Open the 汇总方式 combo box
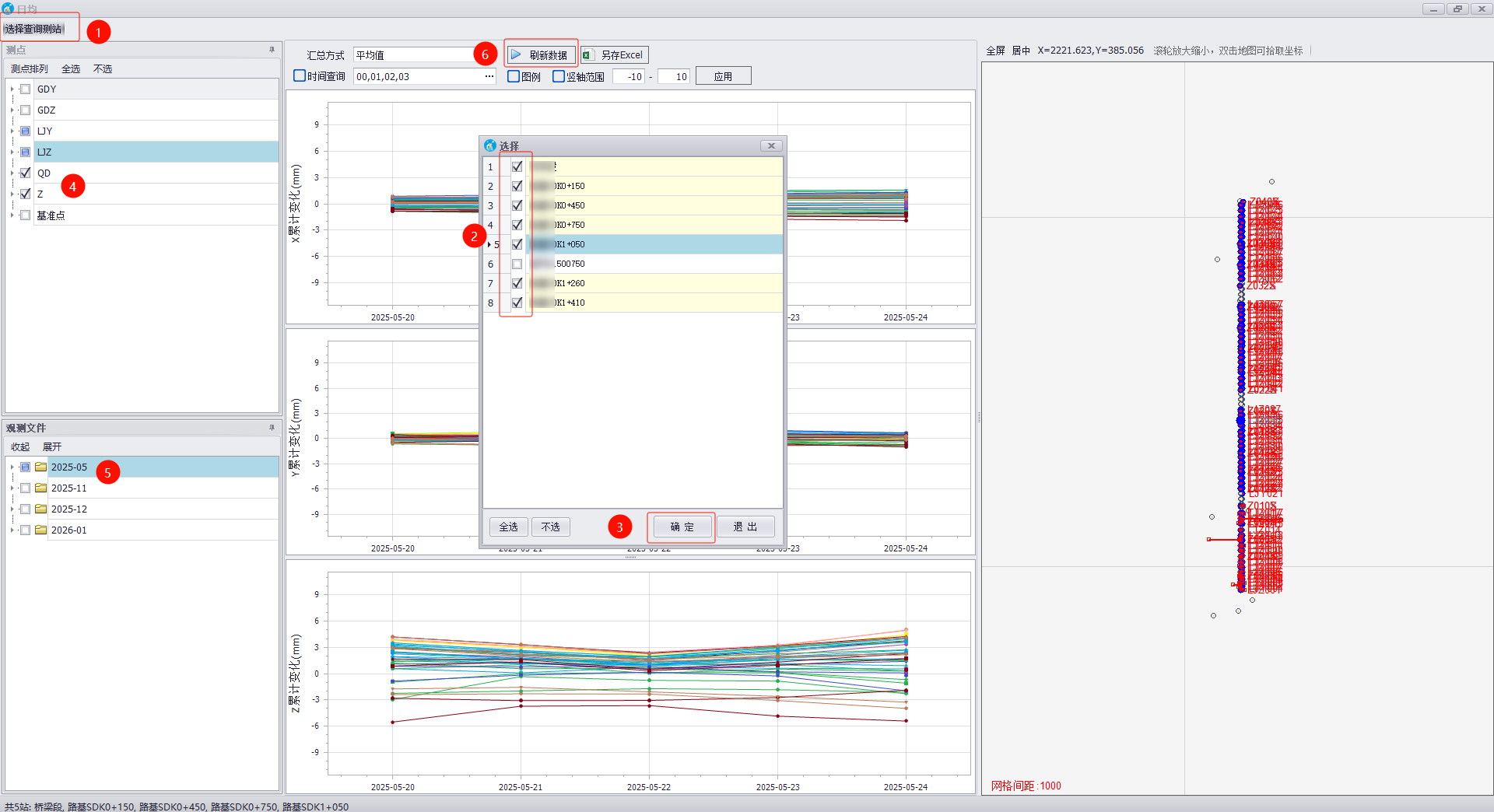This screenshot has height=812, width=1494. point(412,55)
